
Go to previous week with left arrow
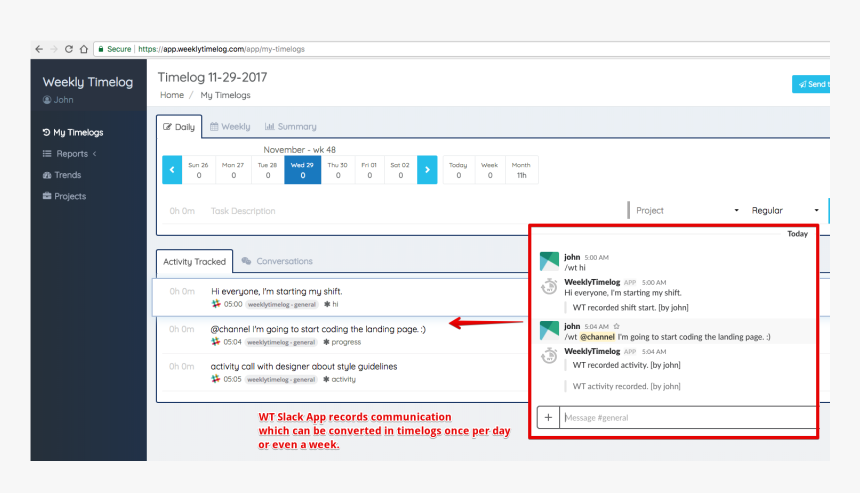(172, 170)
